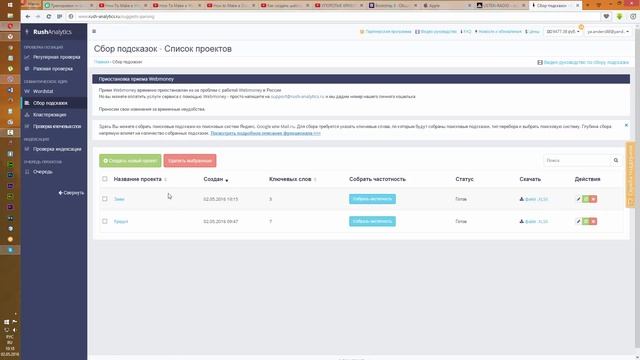Sort by Название проекта column
The height and width of the screenshot is (360, 640).
tap(140, 179)
